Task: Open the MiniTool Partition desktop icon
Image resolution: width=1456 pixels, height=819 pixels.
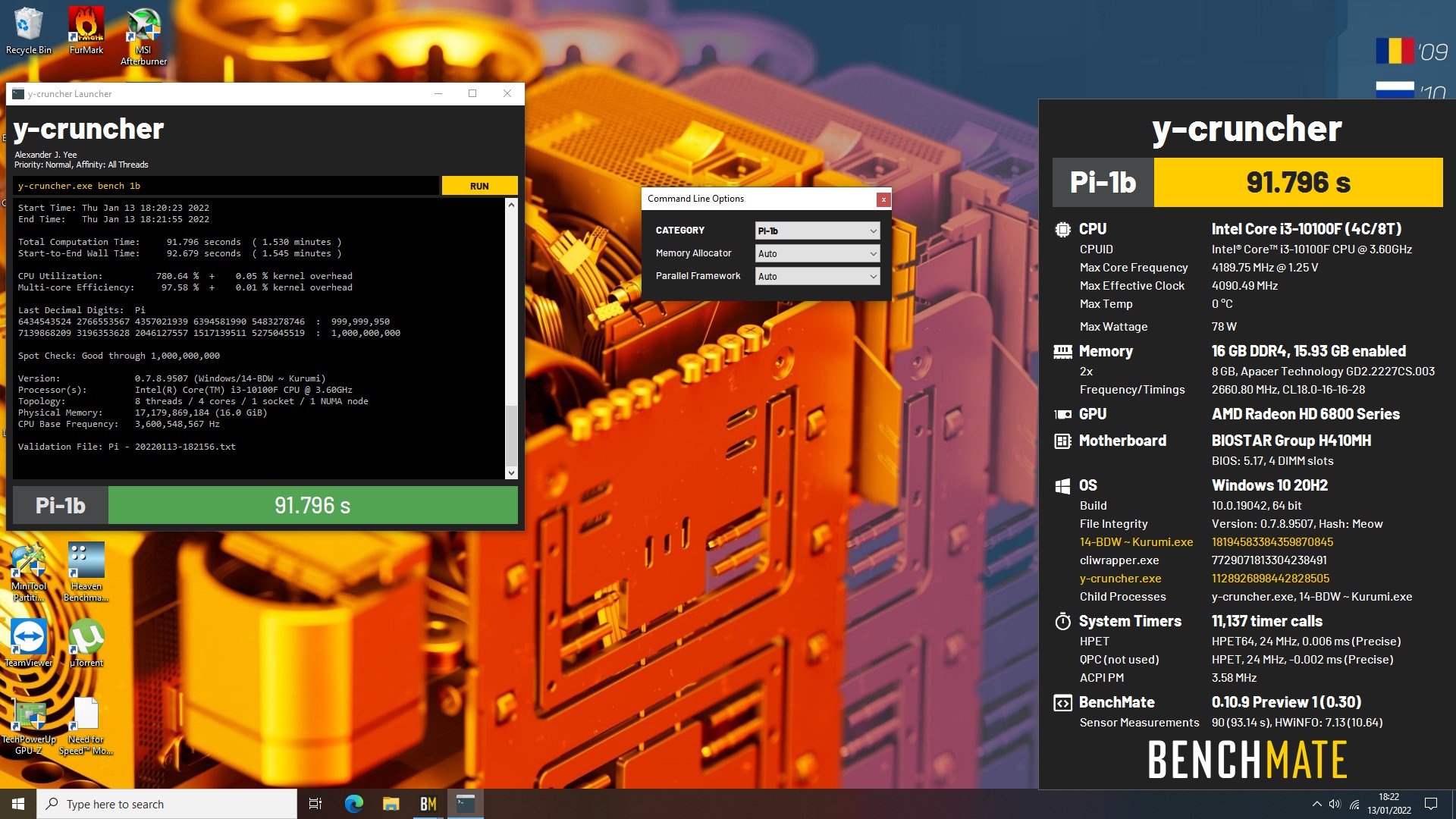Action: point(29,573)
